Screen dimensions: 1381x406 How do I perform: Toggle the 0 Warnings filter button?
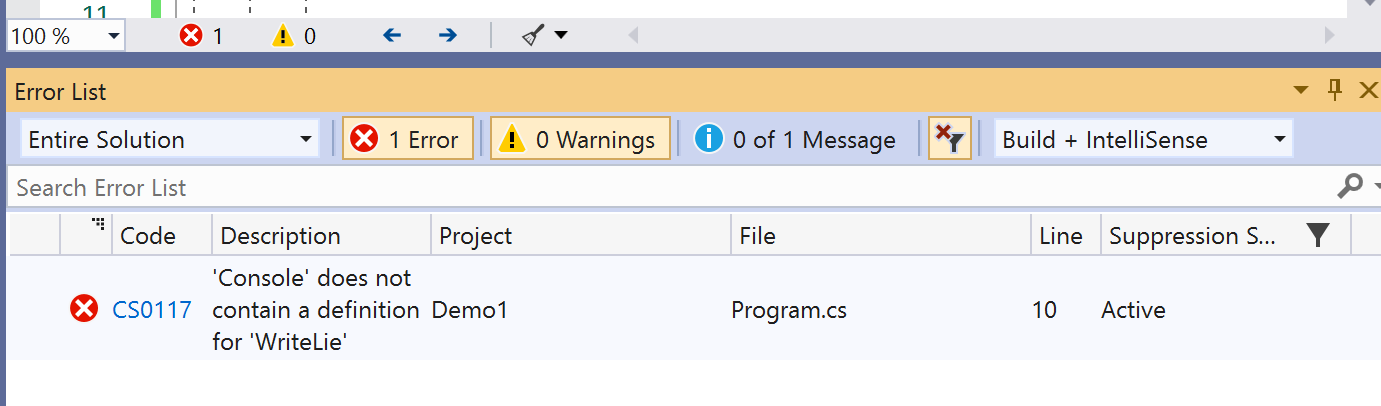[580, 140]
